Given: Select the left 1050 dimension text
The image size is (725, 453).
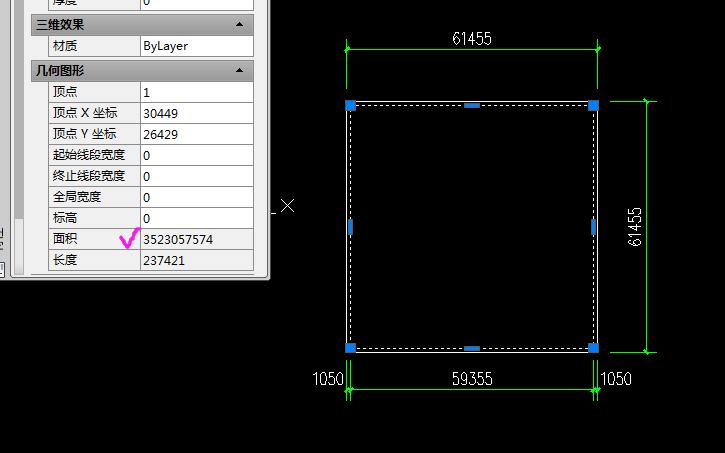Looking at the screenshot, I should 328,379.
